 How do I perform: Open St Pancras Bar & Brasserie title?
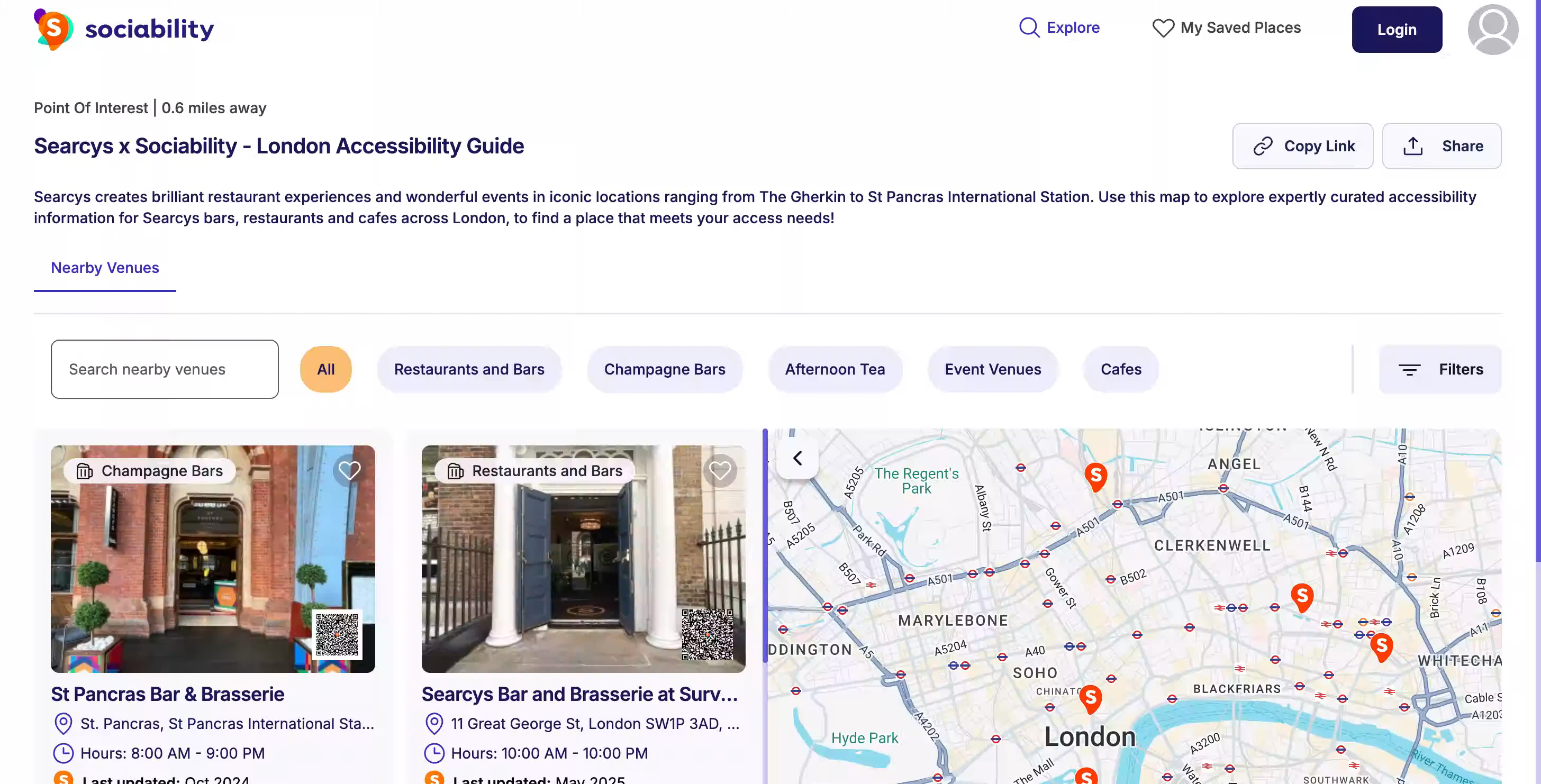168,694
